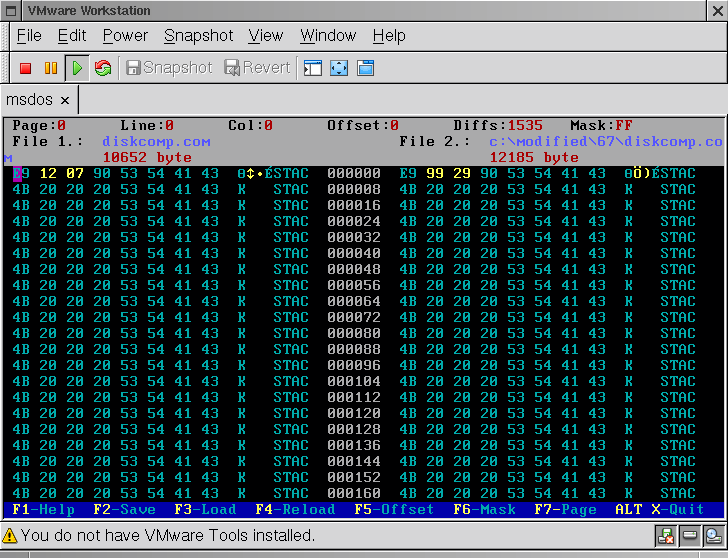Click the F3-Load label
Screen dimensions: 728x558
coord(205,510)
